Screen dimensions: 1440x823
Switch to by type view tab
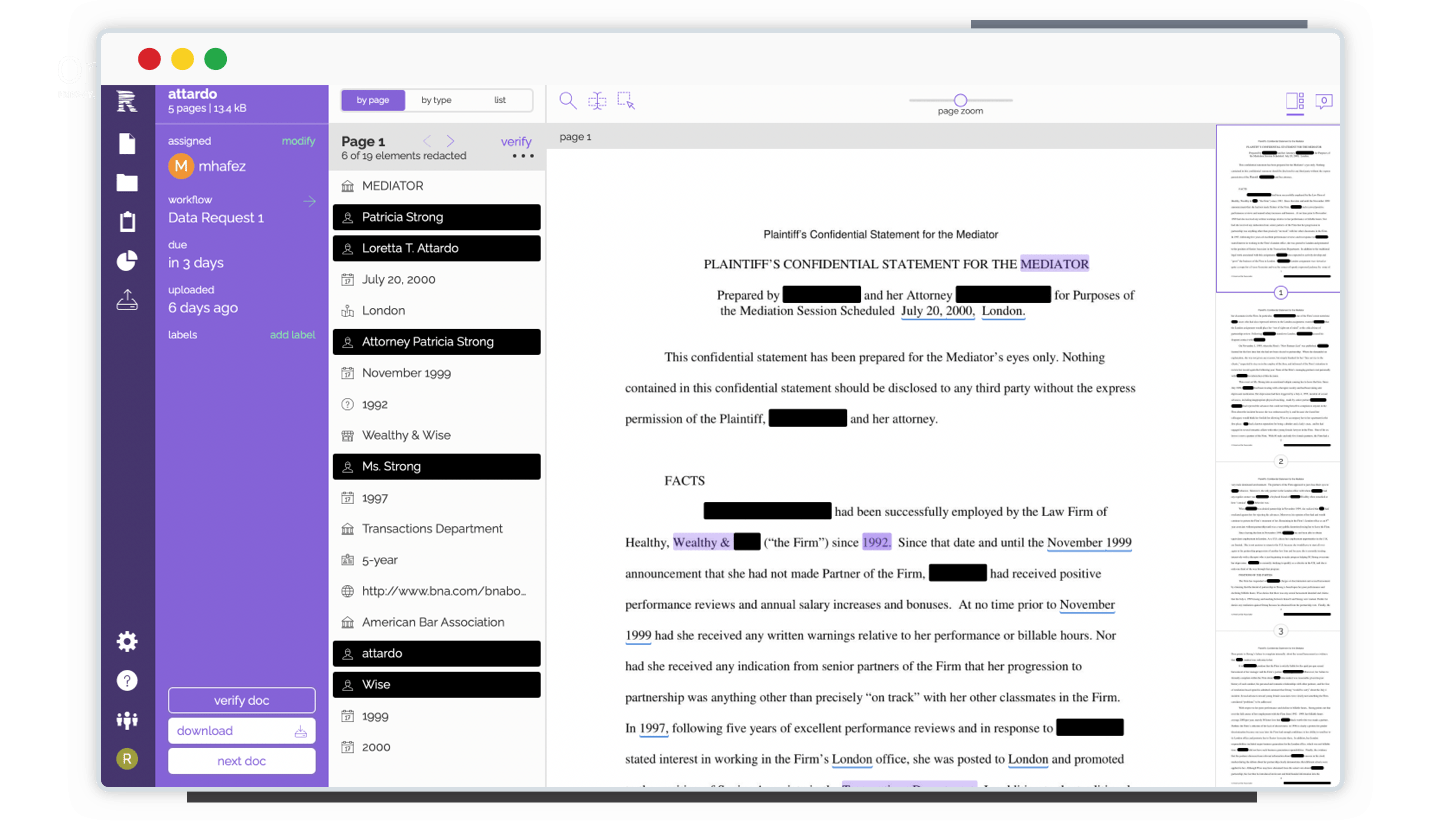[436, 100]
